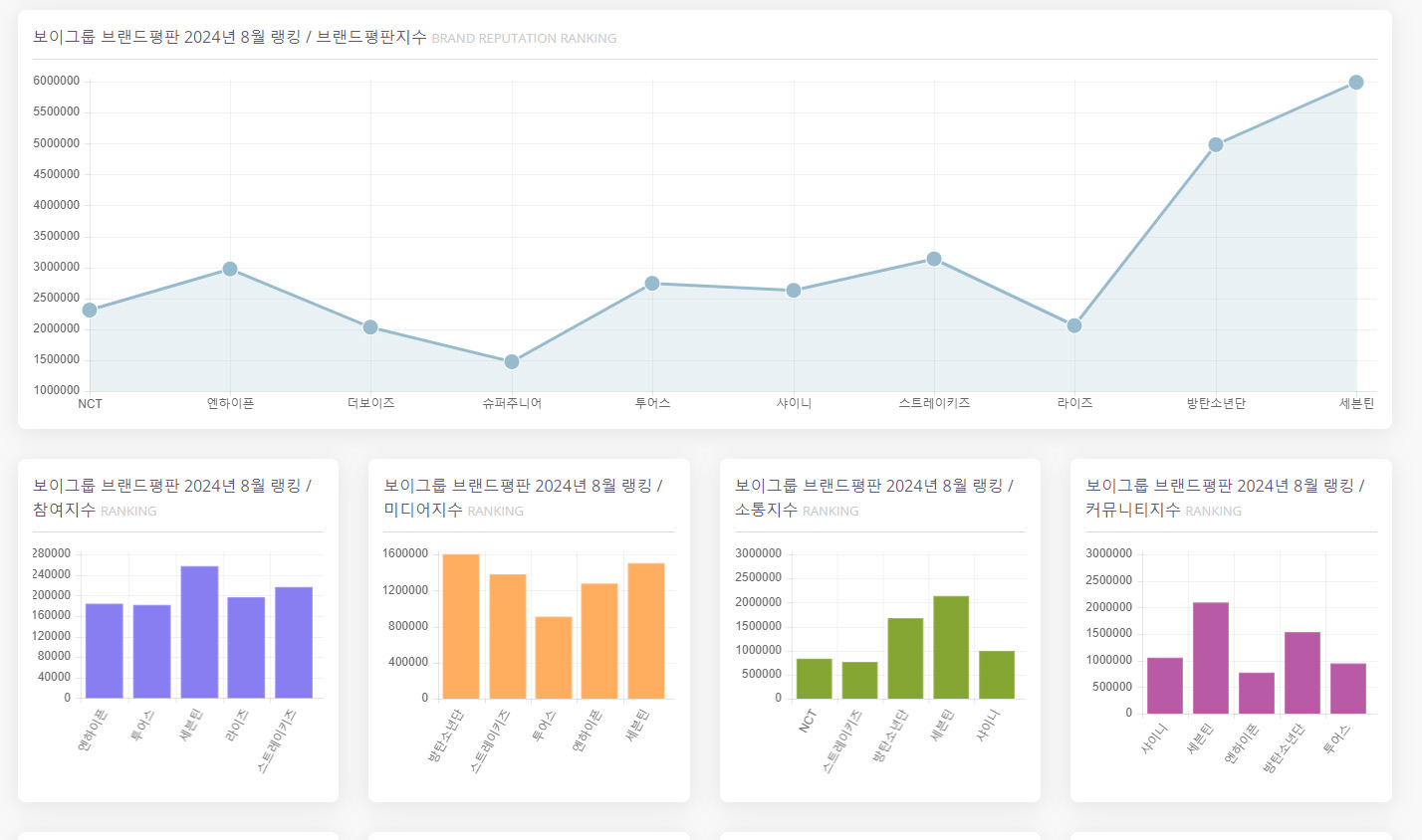Viewport: 1422px width, 840px height.
Task: Click the 참여지수 chart card title
Action: (x=171, y=497)
